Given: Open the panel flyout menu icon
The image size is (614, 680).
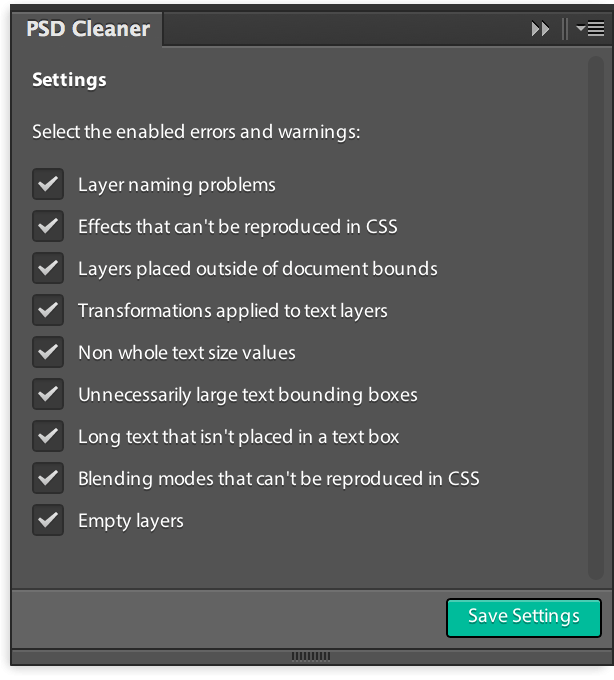Looking at the screenshot, I should coord(591,29).
